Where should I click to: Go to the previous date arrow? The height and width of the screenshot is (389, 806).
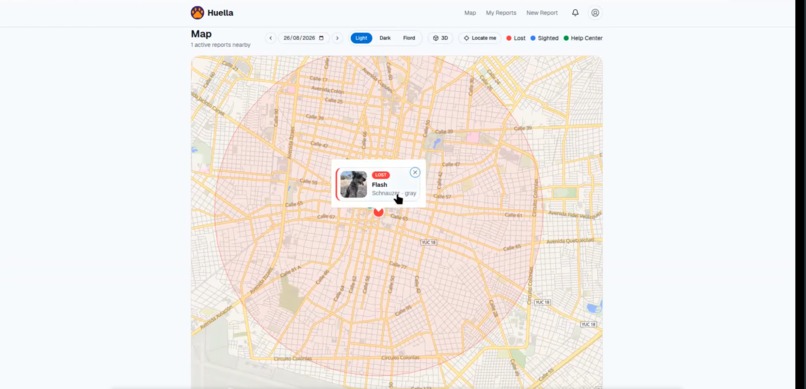pos(270,38)
